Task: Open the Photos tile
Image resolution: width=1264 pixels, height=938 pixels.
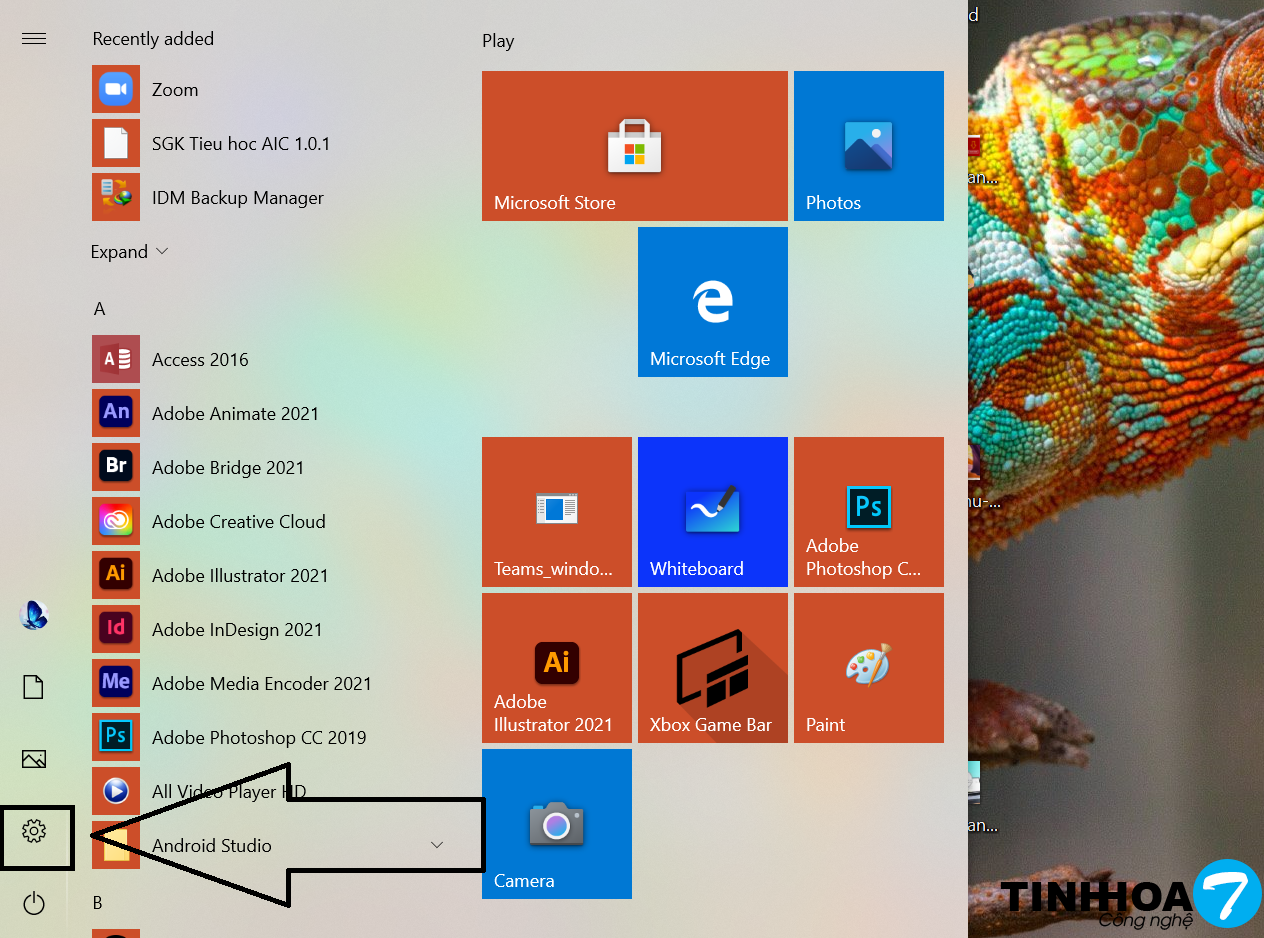Action: pos(868,146)
